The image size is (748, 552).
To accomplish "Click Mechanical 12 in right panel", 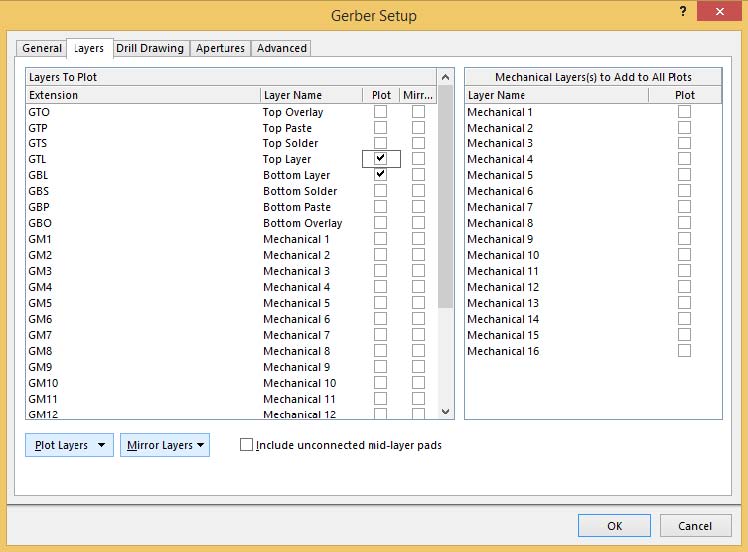I will [503, 287].
